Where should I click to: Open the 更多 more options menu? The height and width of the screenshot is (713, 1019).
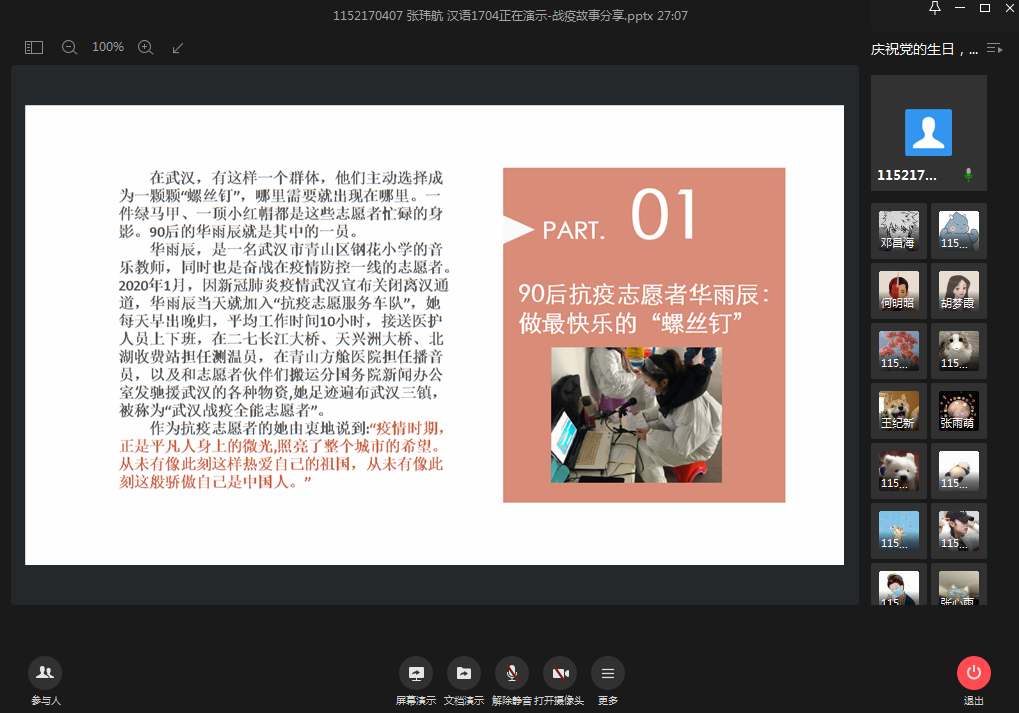607,680
